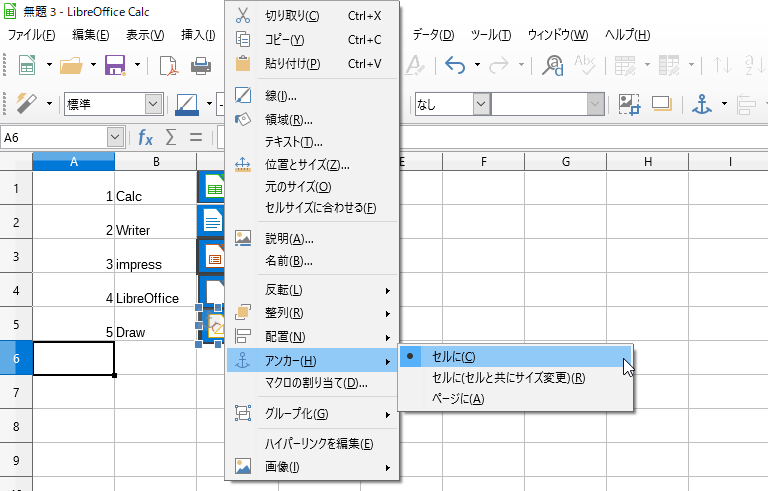Expand the 画像(I) submenu

point(312,466)
